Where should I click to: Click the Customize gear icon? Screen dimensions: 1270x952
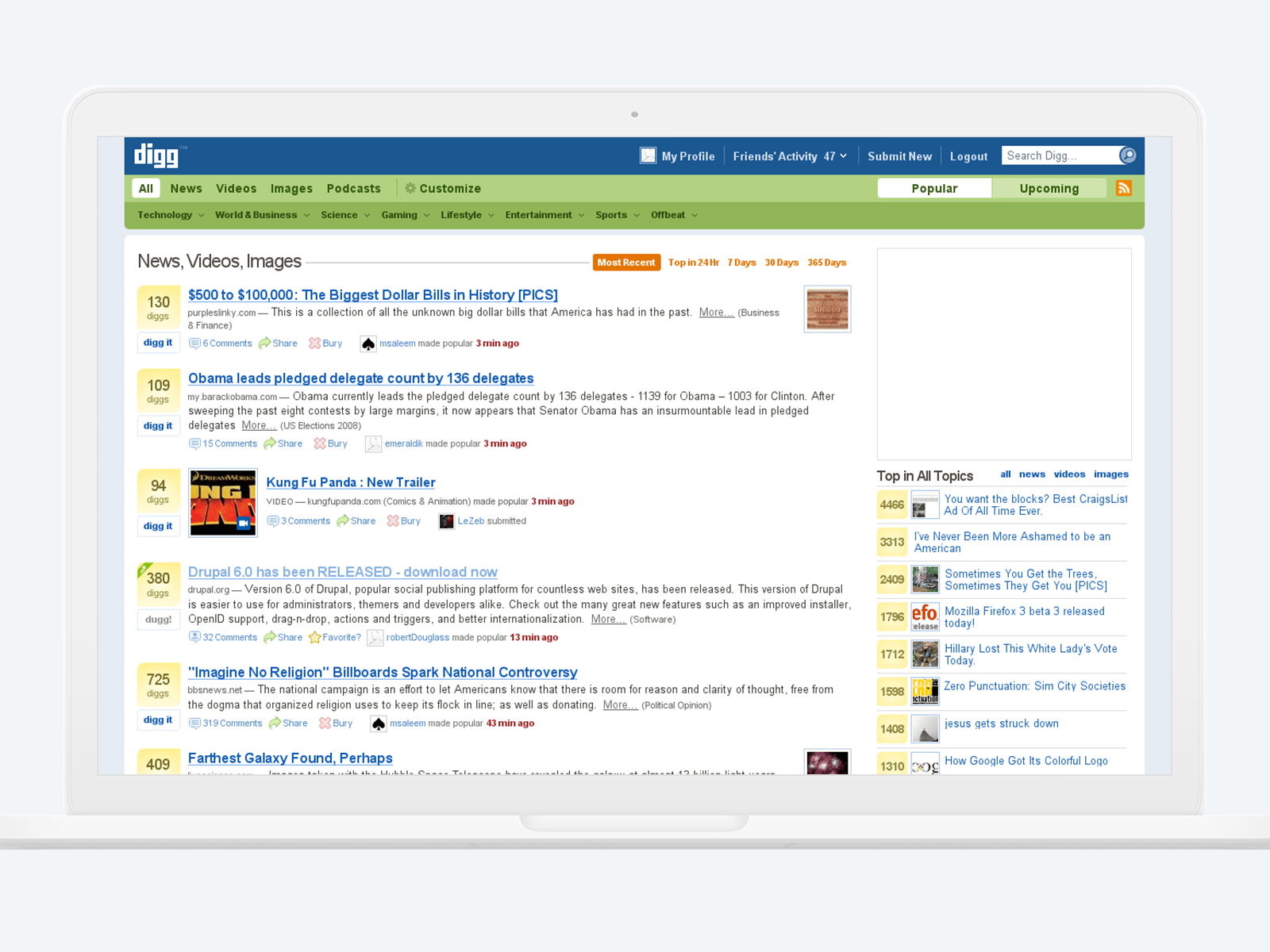click(410, 188)
